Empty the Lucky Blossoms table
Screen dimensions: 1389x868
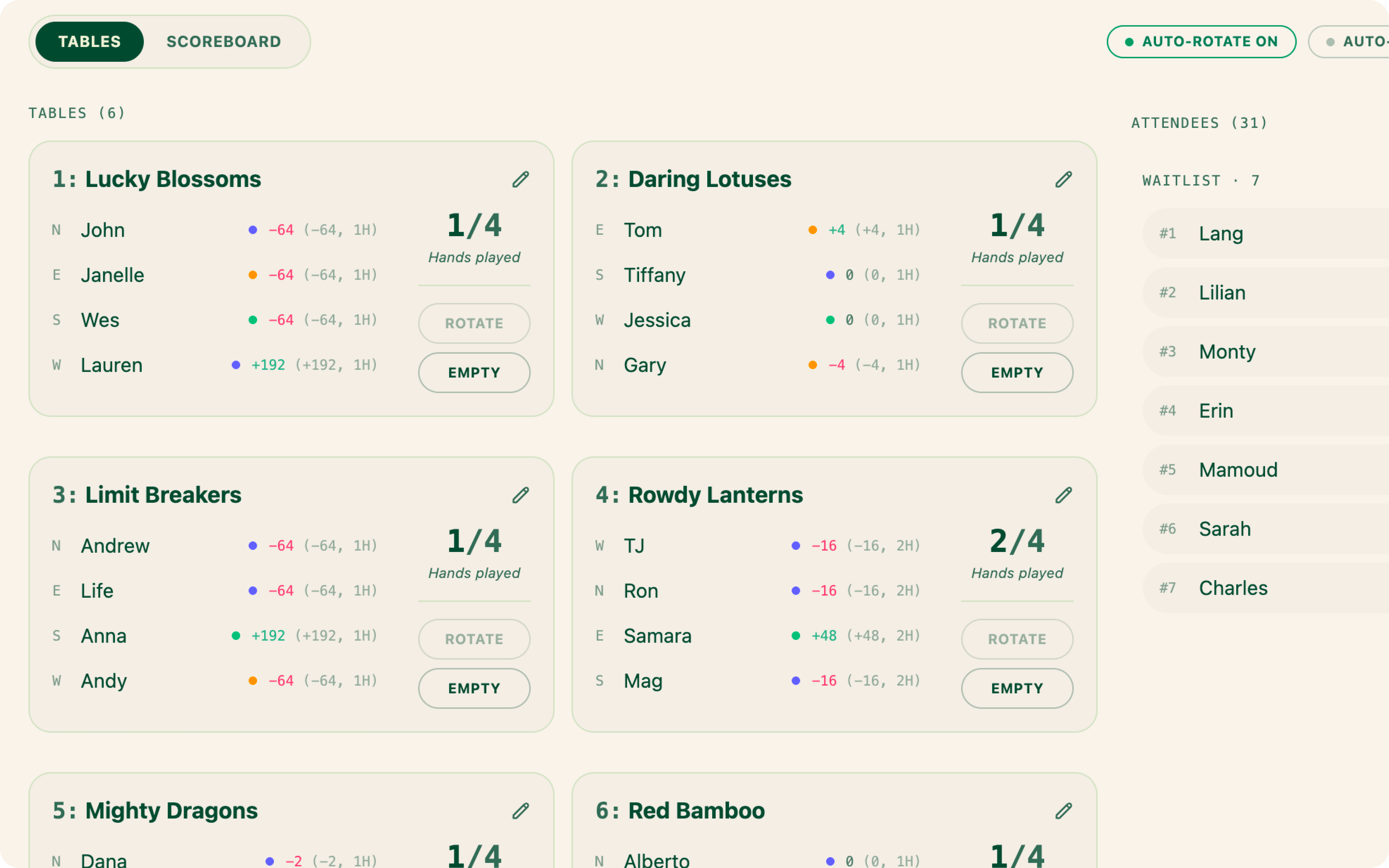[x=474, y=373]
